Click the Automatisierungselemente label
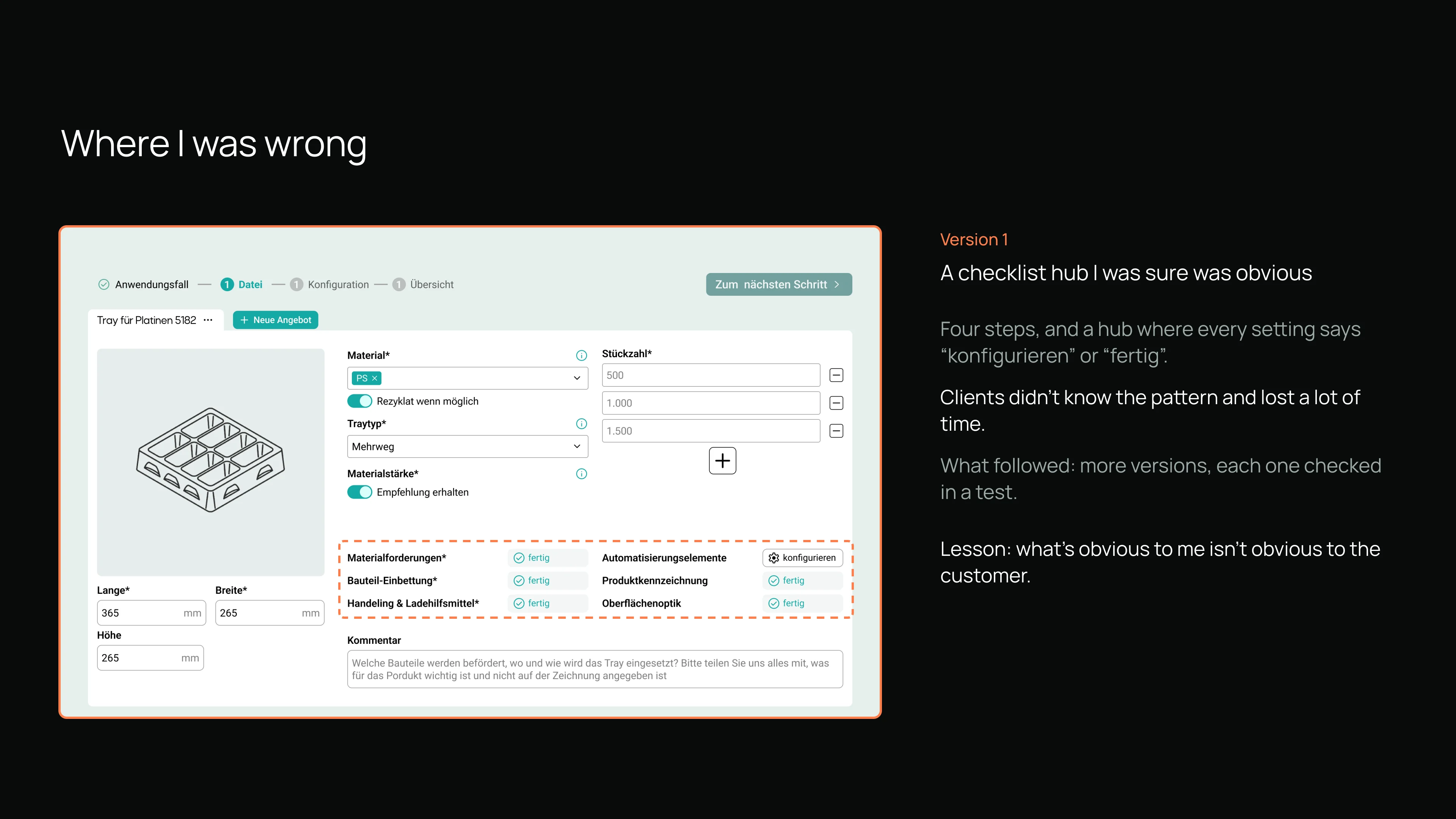This screenshot has width=1456, height=819. coord(664,558)
